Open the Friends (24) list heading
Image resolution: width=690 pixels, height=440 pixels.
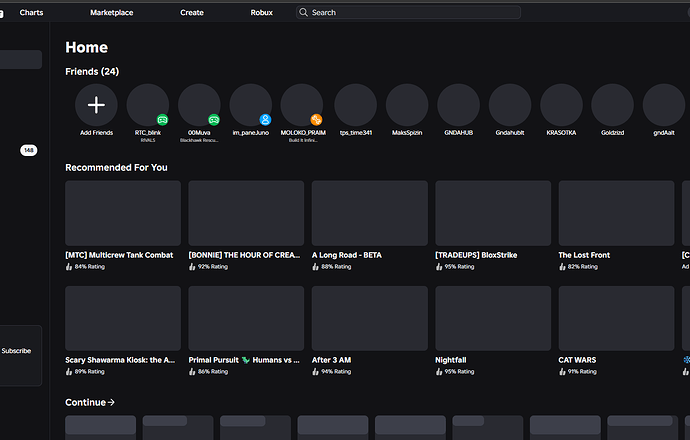pyautogui.click(x=92, y=71)
